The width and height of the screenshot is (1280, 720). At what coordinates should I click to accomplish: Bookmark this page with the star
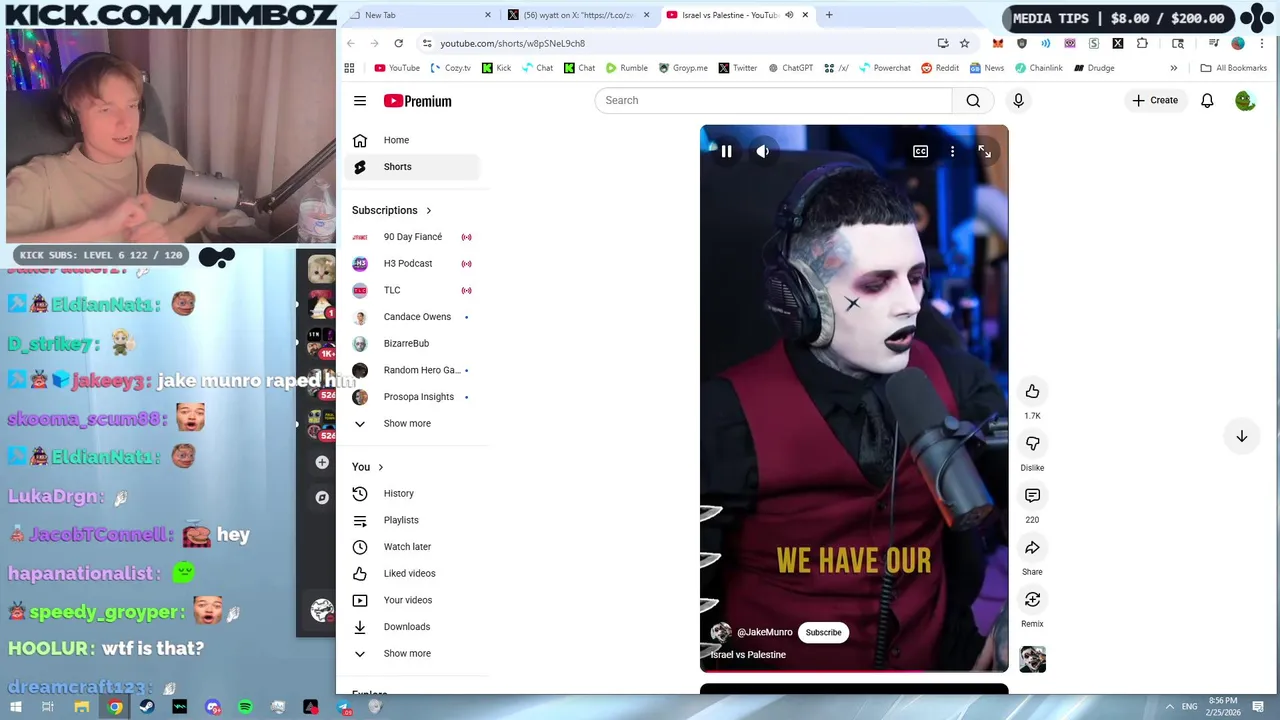point(964,43)
